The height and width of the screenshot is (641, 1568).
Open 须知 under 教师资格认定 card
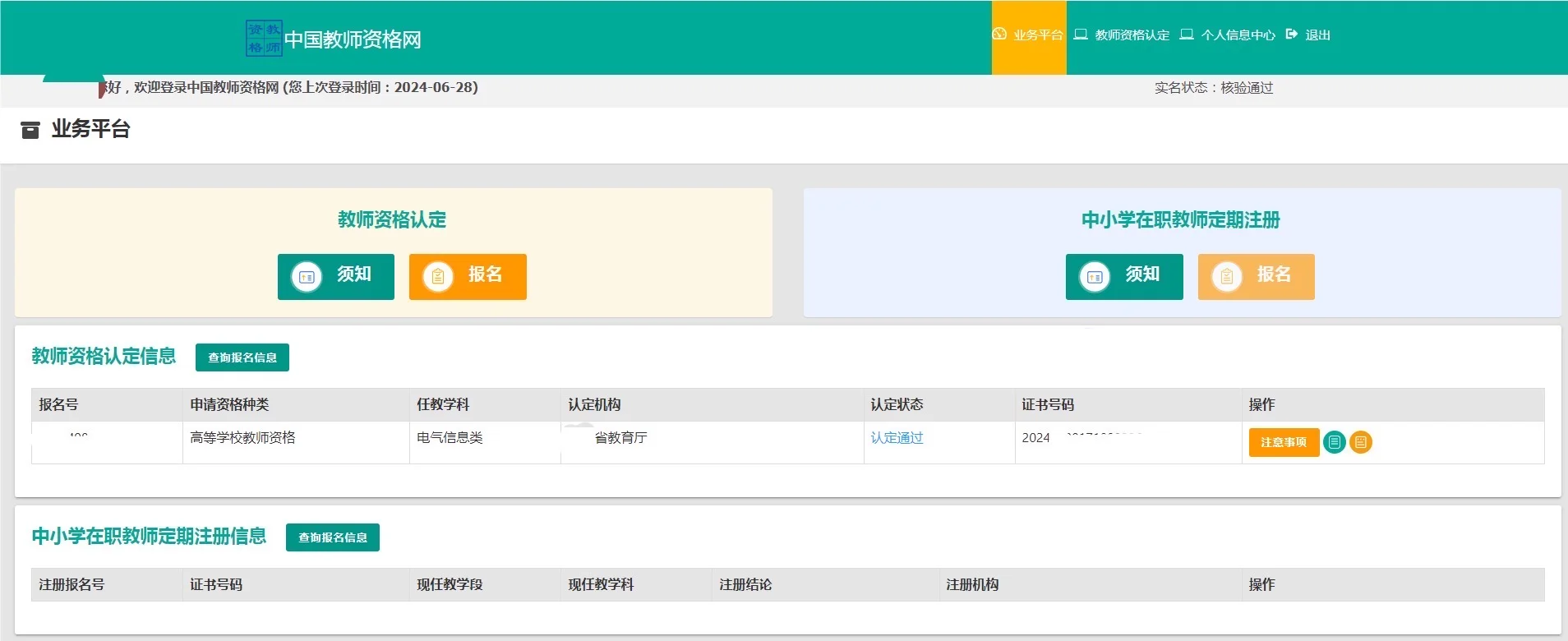tap(336, 277)
